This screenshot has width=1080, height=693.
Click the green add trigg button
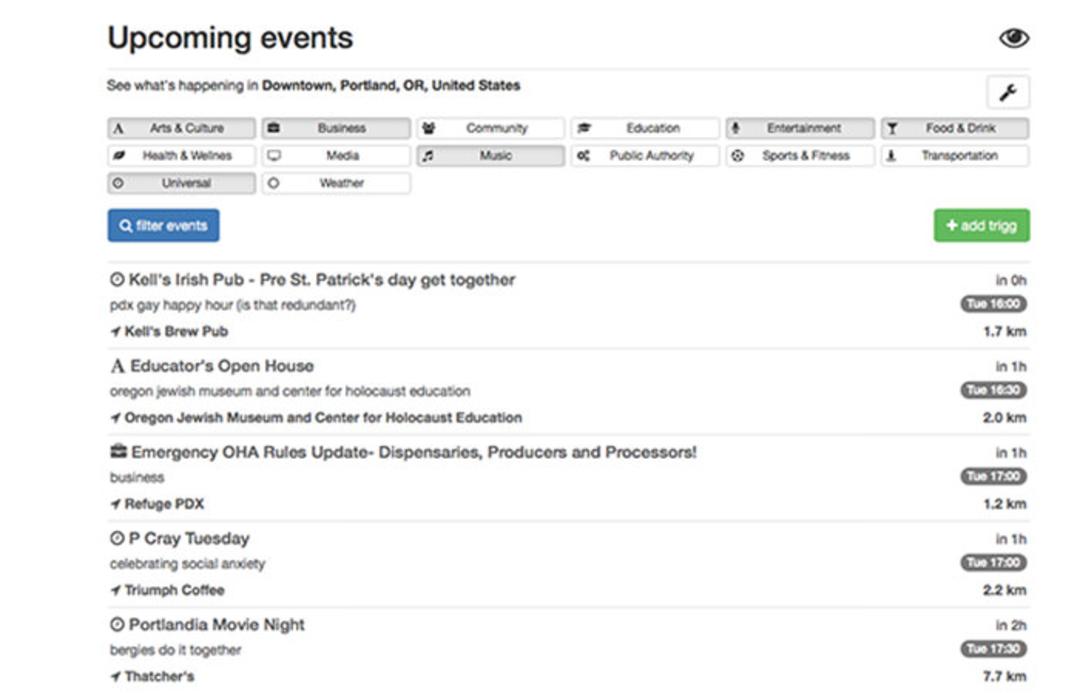coord(982,225)
